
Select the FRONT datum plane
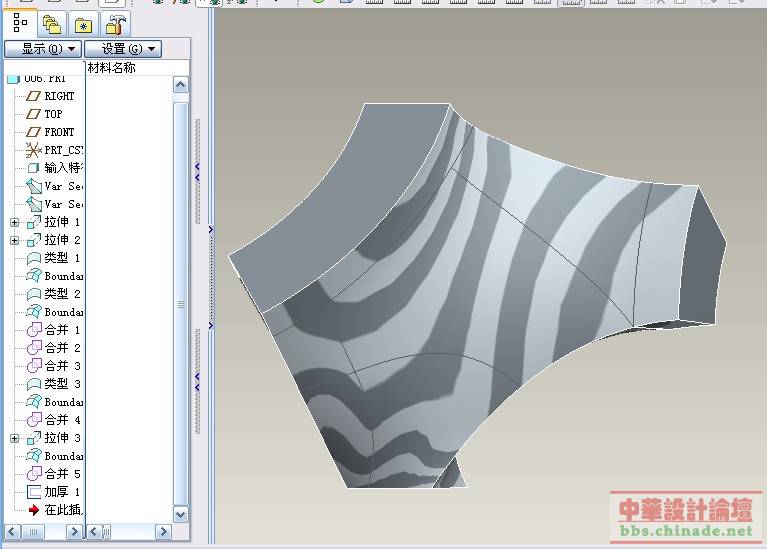click(x=58, y=132)
